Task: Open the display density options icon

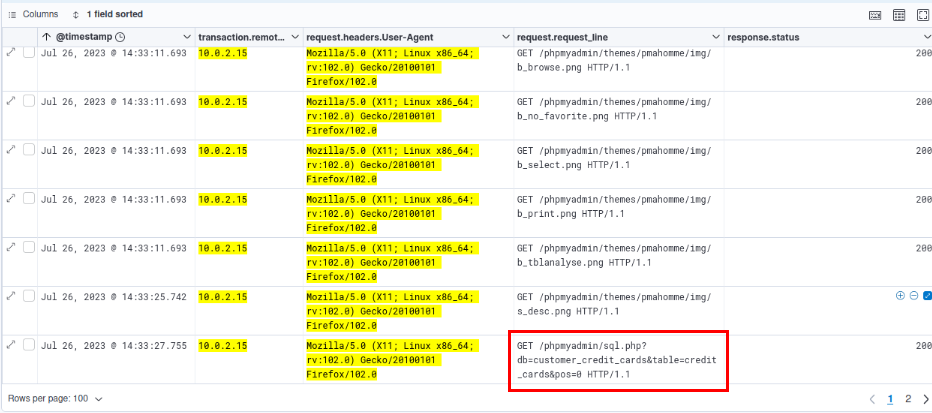Action: (x=899, y=15)
